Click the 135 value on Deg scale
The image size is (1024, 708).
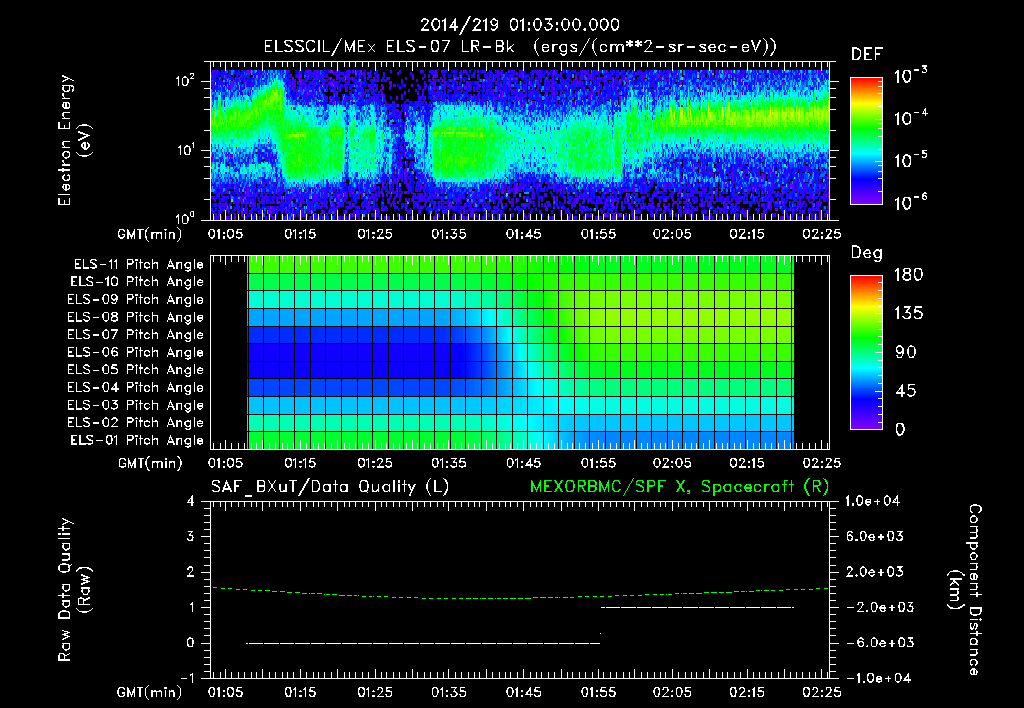coord(908,314)
